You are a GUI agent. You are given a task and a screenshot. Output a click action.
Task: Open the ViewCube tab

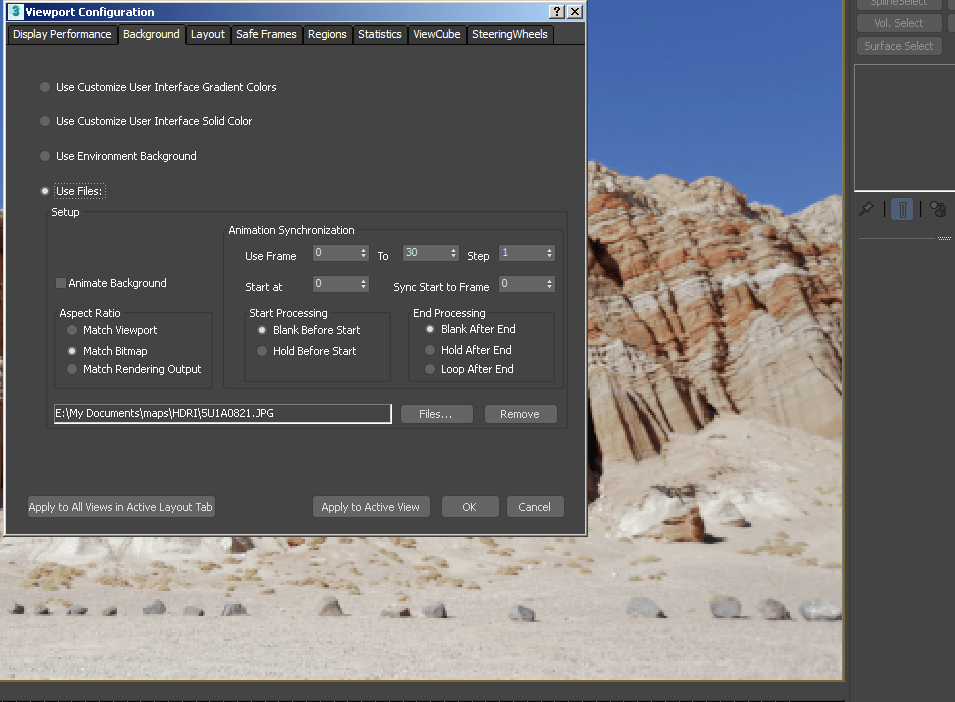click(x=437, y=35)
